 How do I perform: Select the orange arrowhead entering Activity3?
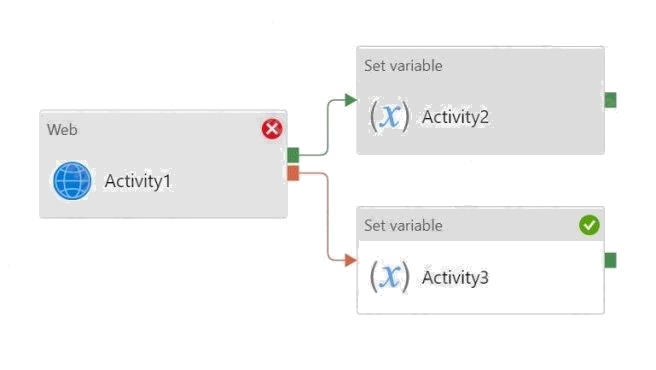(351, 260)
